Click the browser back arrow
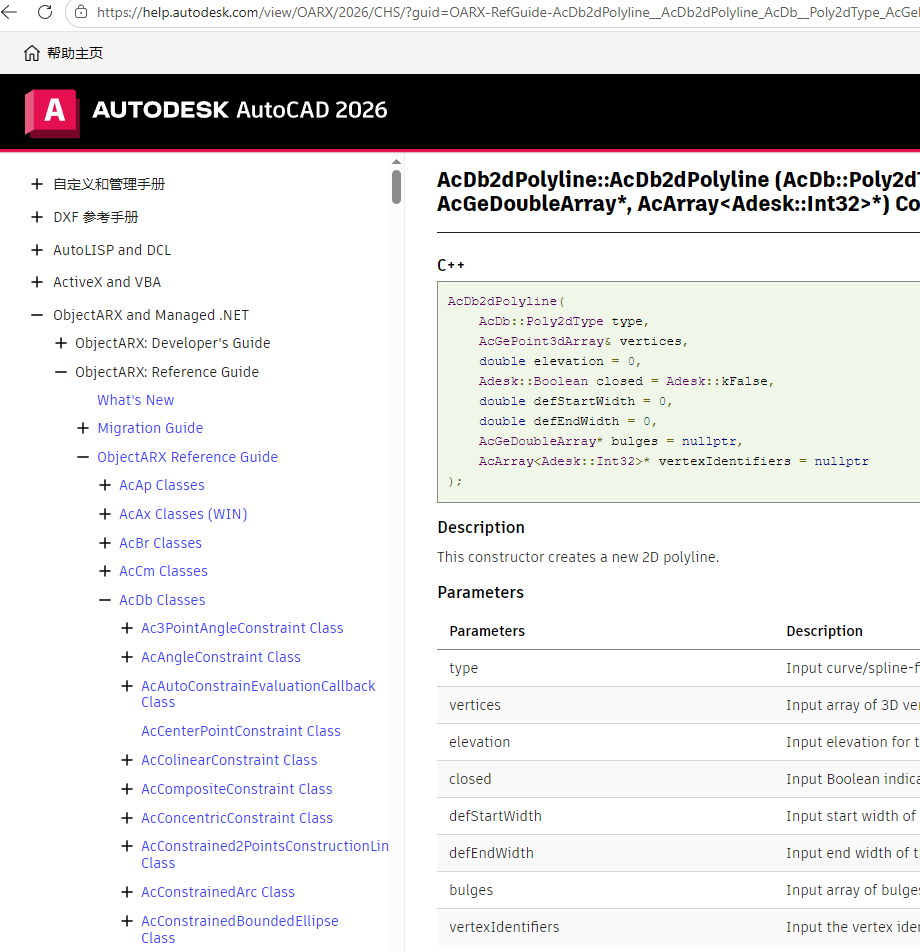 click(x=9, y=12)
